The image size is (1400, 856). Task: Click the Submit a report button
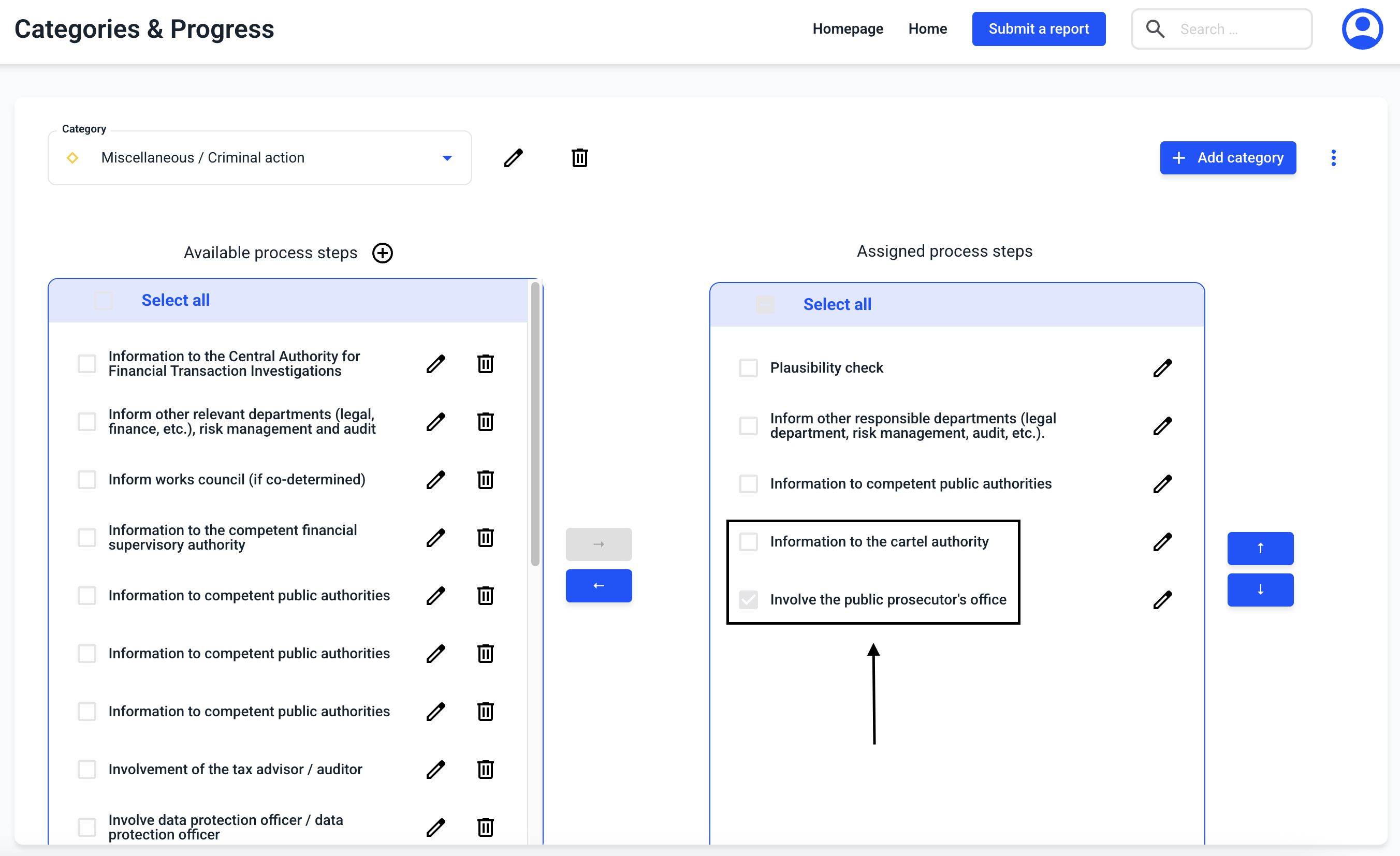click(1038, 29)
